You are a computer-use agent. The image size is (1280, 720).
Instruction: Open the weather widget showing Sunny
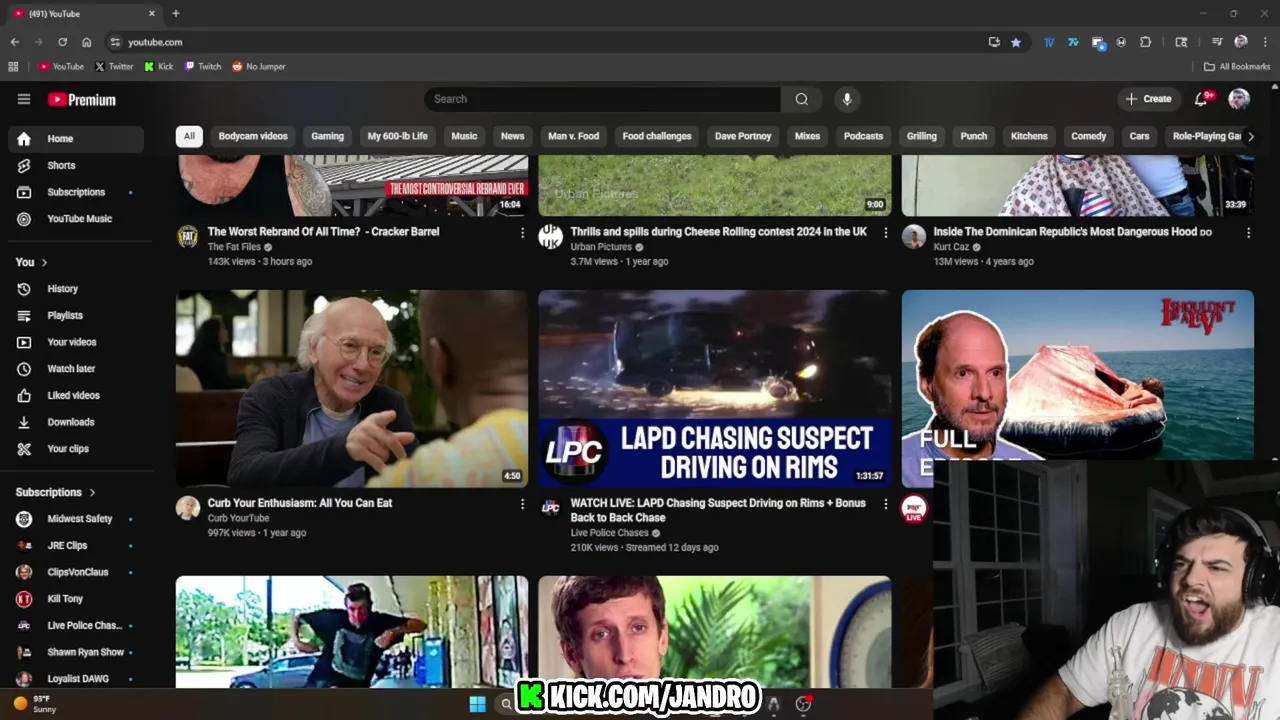(36, 704)
